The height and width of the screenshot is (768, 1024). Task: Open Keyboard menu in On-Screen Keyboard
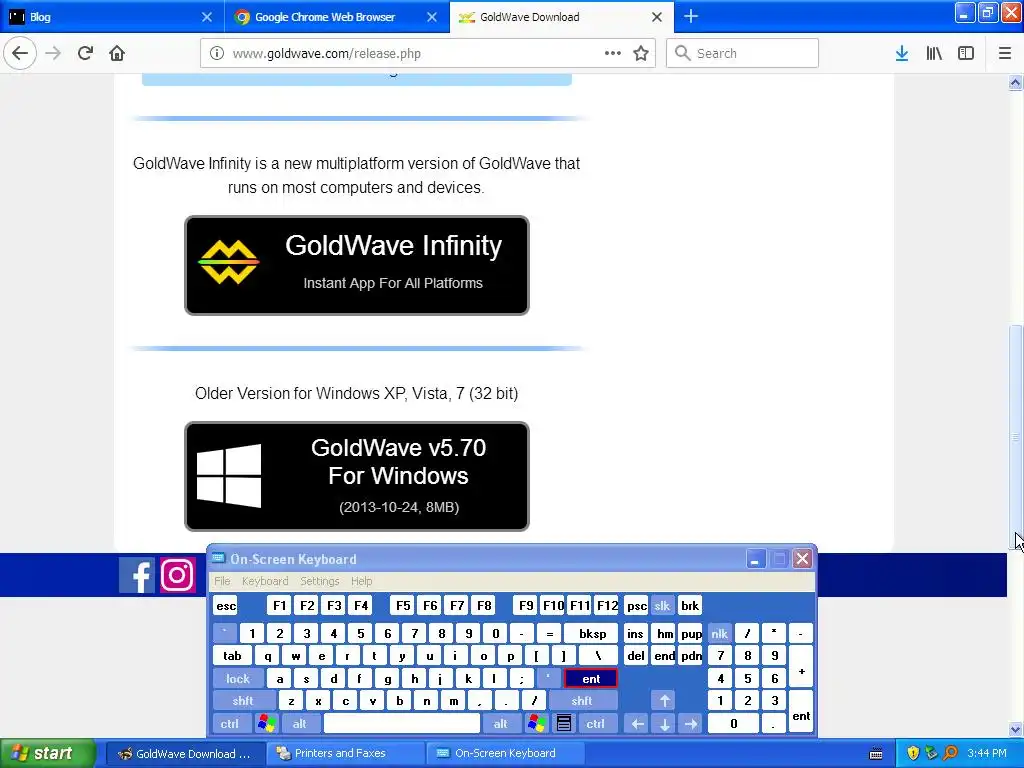point(264,581)
